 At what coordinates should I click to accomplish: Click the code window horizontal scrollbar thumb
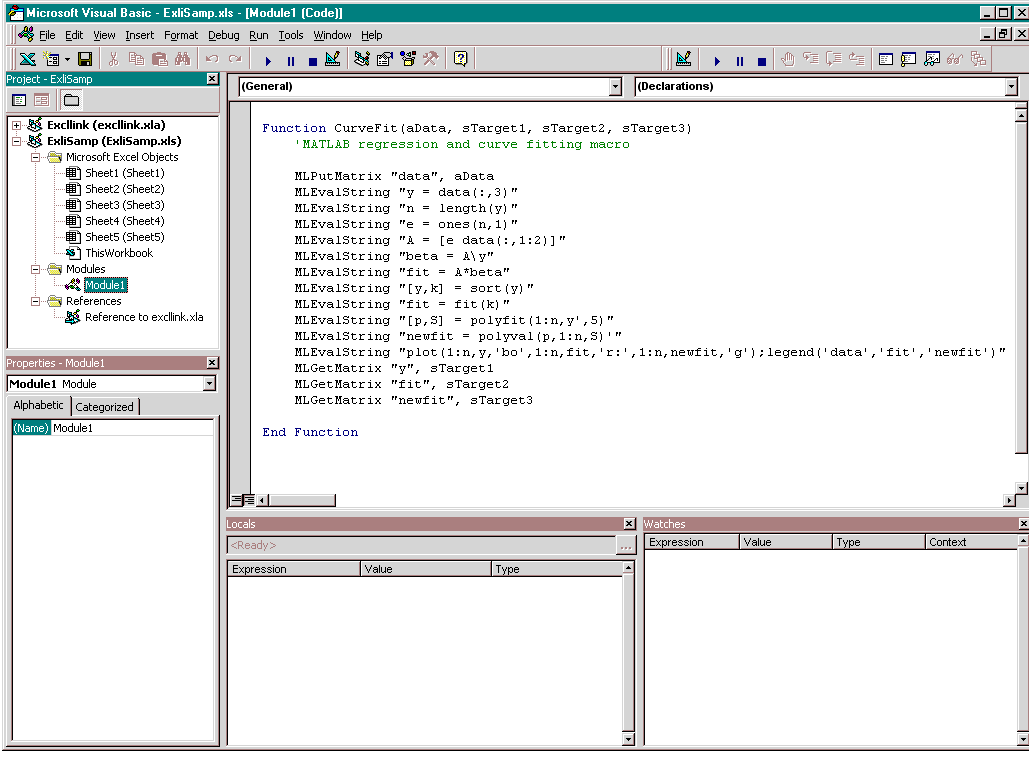click(302, 500)
